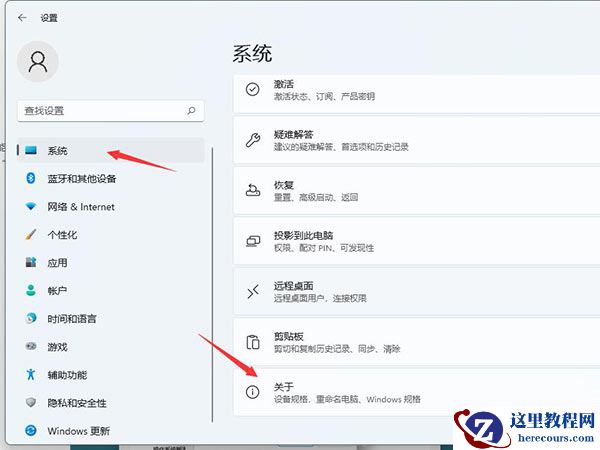Image resolution: width=600 pixels, height=450 pixels.
Task: Click the 关于 info circle icon
Action: pyautogui.click(x=253, y=392)
